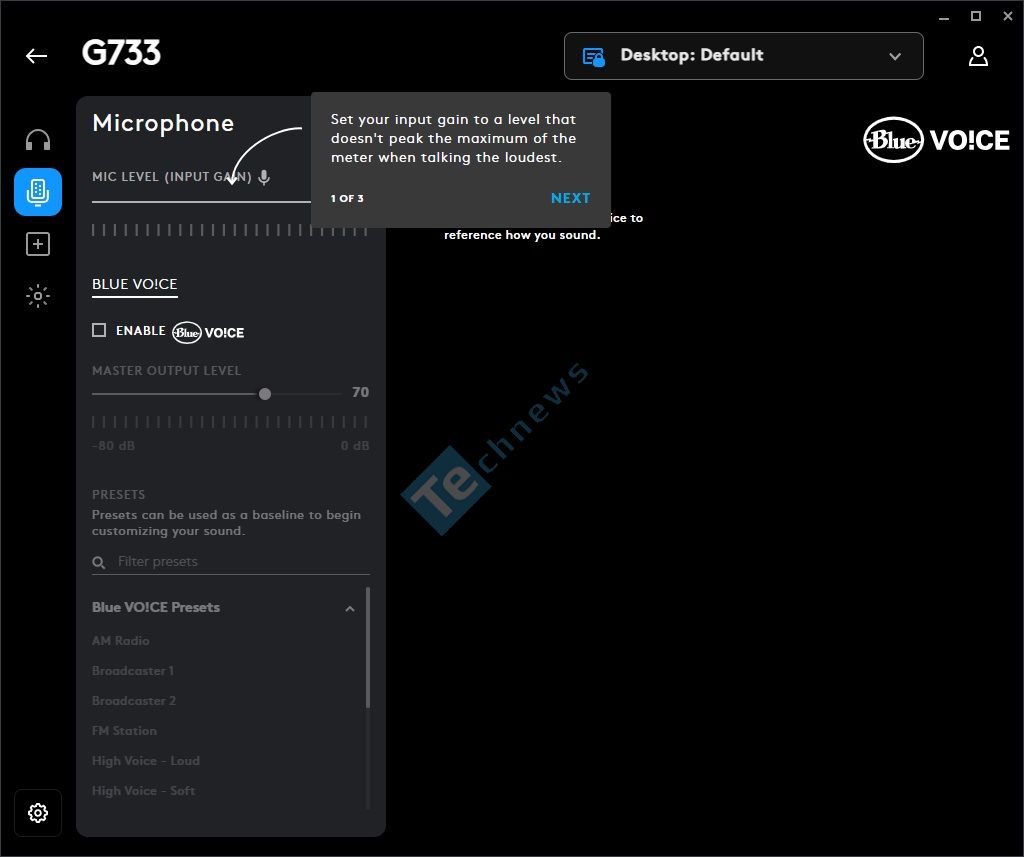Select the Broadcaster 2 preset
Screen dimensions: 1024x857
pos(134,701)
